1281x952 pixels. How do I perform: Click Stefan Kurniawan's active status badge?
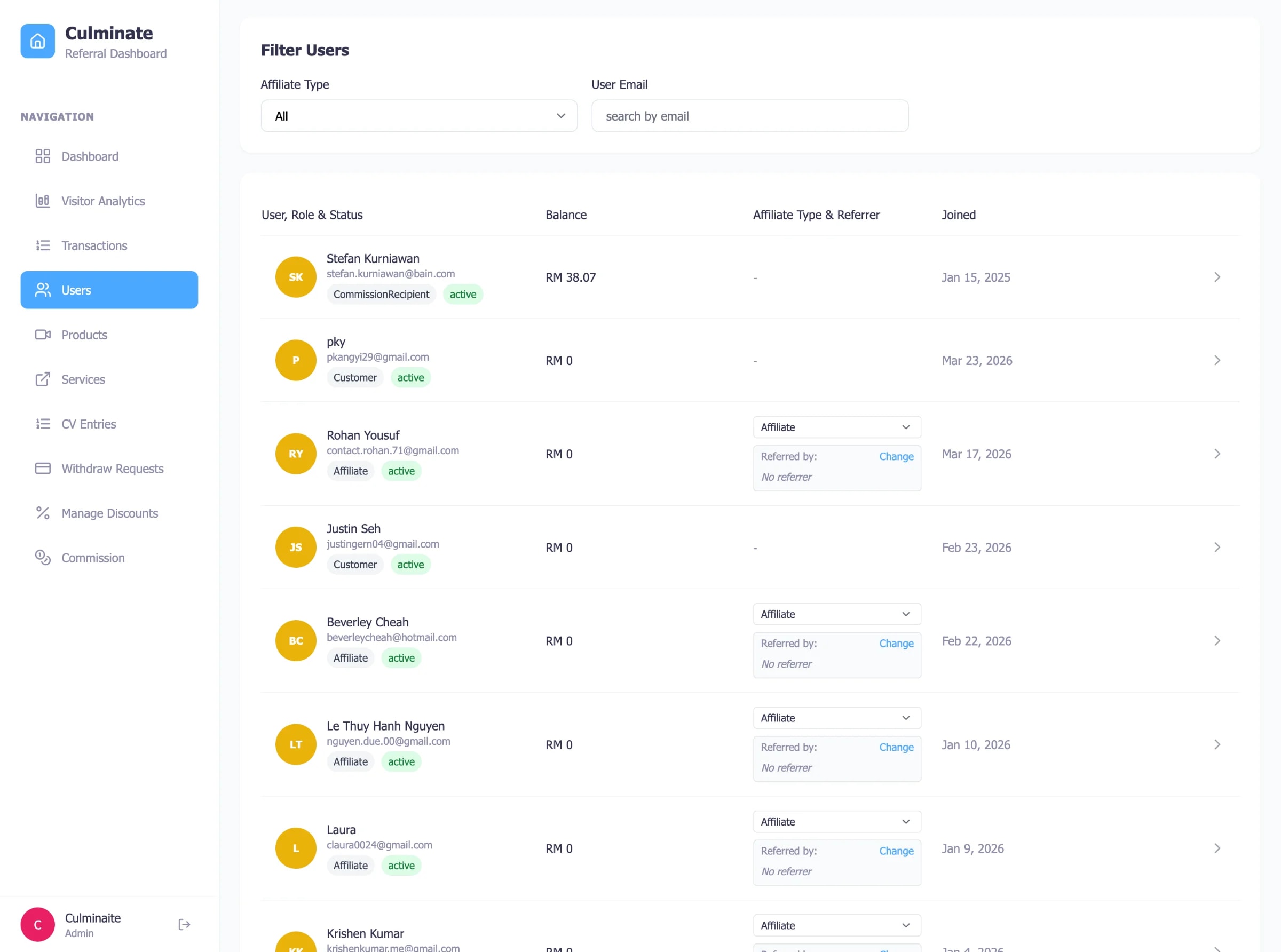coord(463,295)
